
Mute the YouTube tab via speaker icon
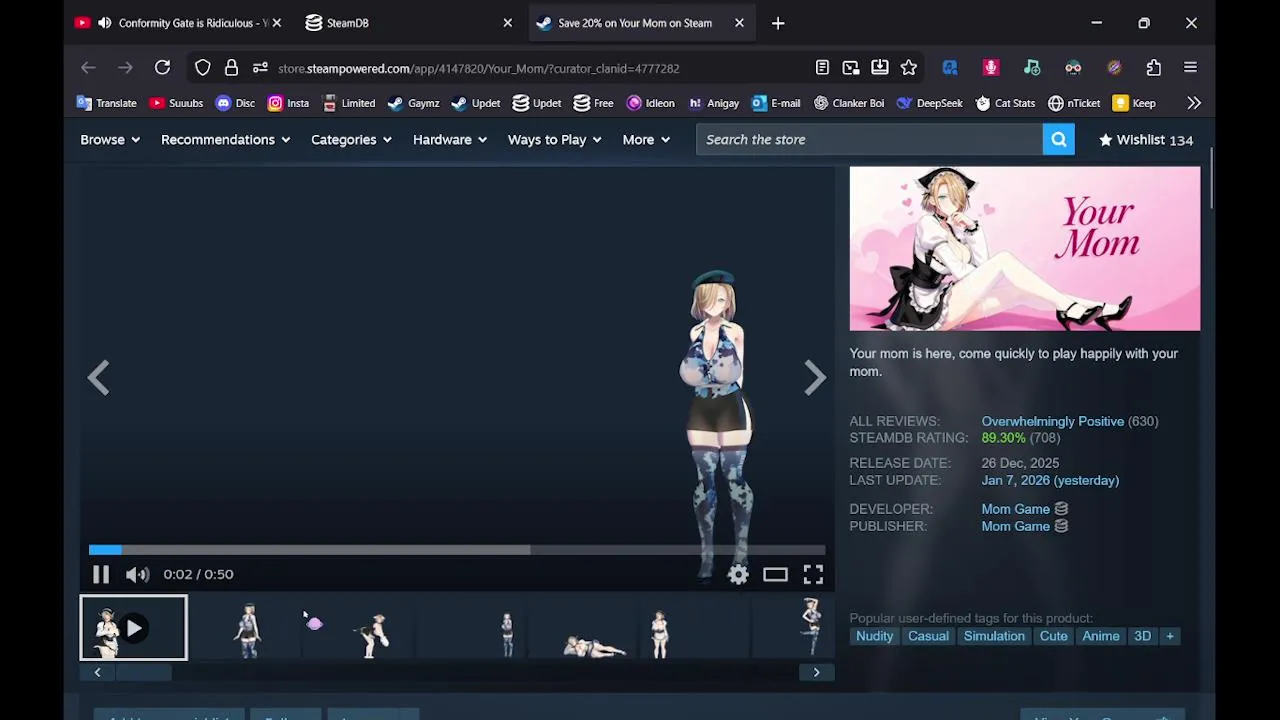(x=105, y=23)
